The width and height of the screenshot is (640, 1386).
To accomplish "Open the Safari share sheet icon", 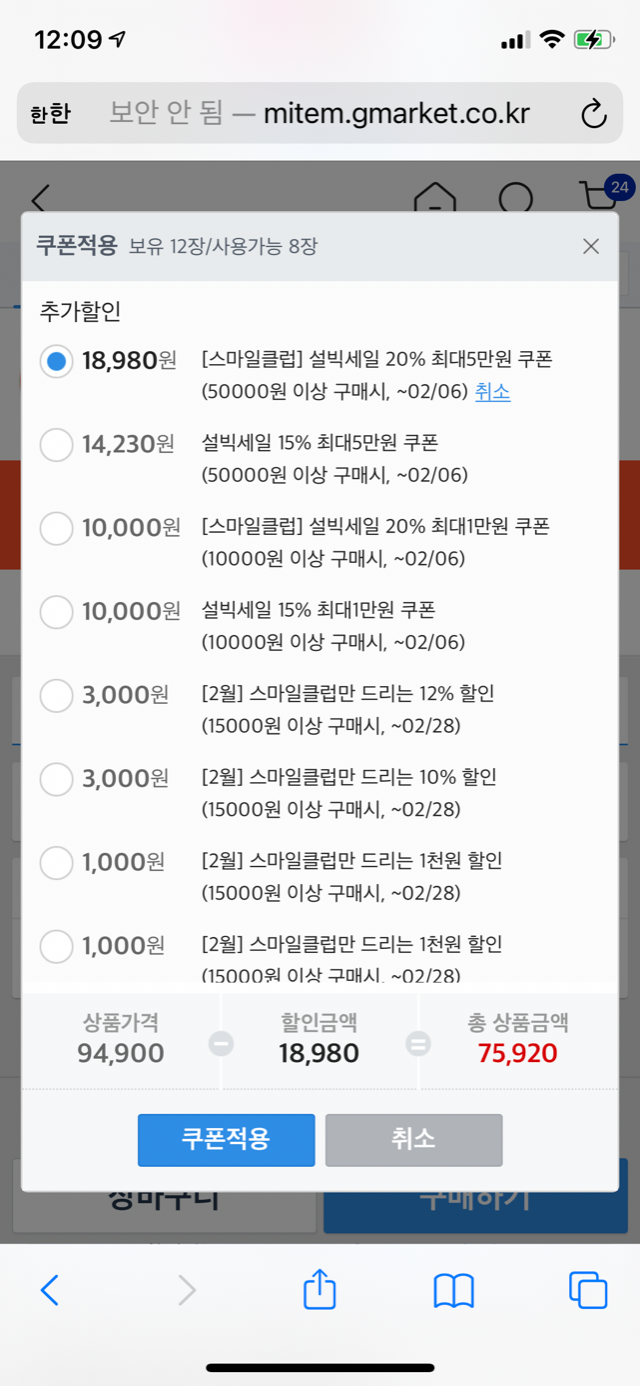I will click(x=319, y=1290).
